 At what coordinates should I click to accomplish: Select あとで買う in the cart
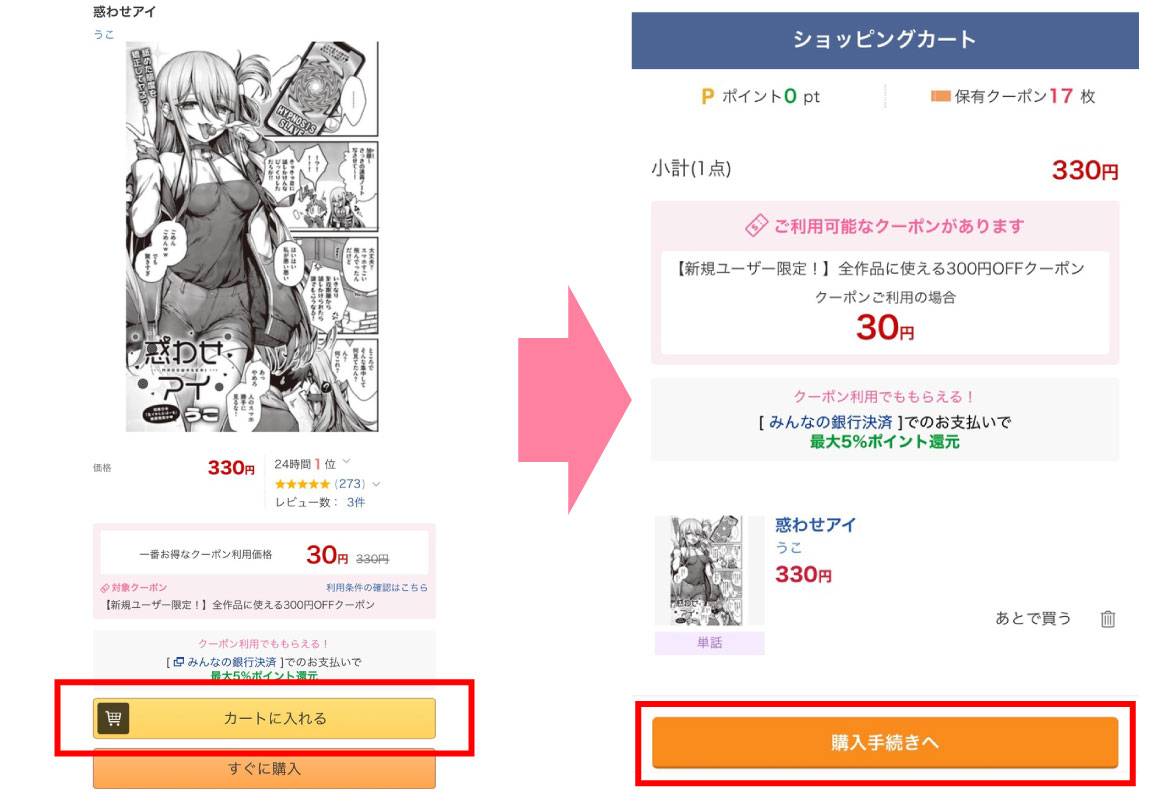coord(1033,618)
